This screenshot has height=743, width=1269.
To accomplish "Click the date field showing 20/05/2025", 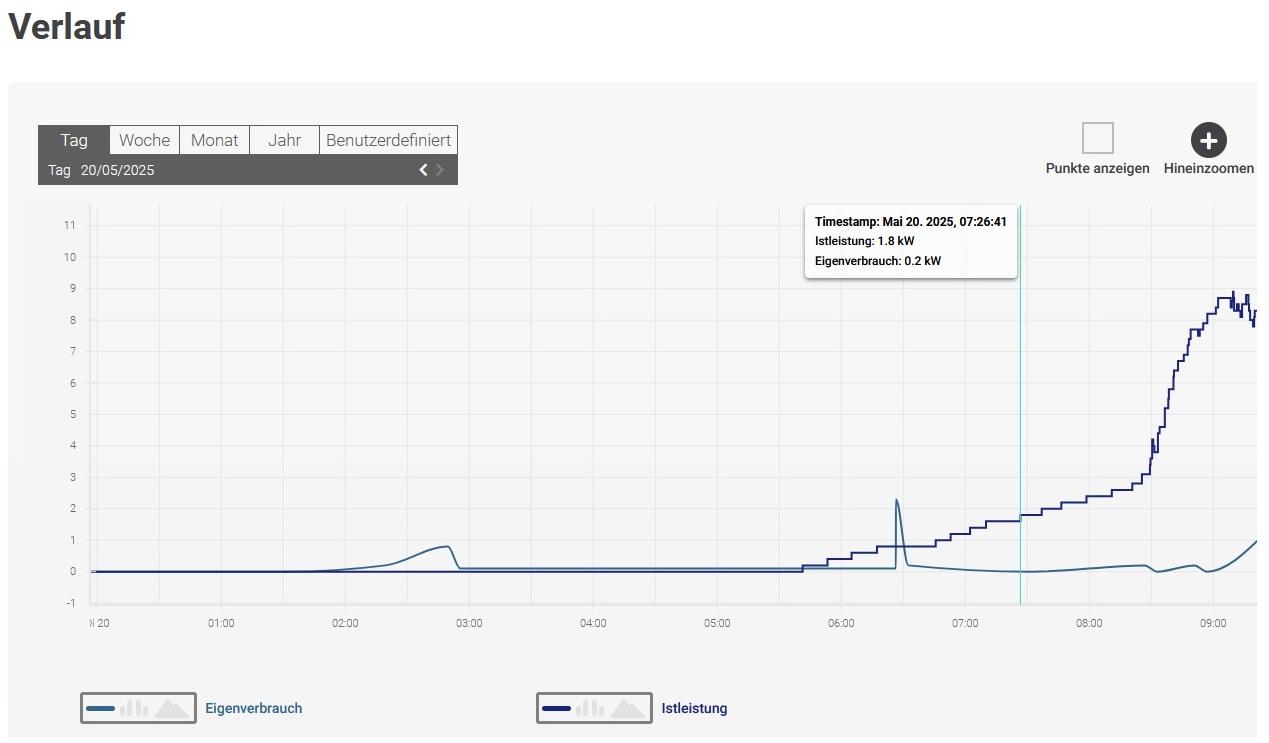I will pyautogui.click(x=118, y=170).
